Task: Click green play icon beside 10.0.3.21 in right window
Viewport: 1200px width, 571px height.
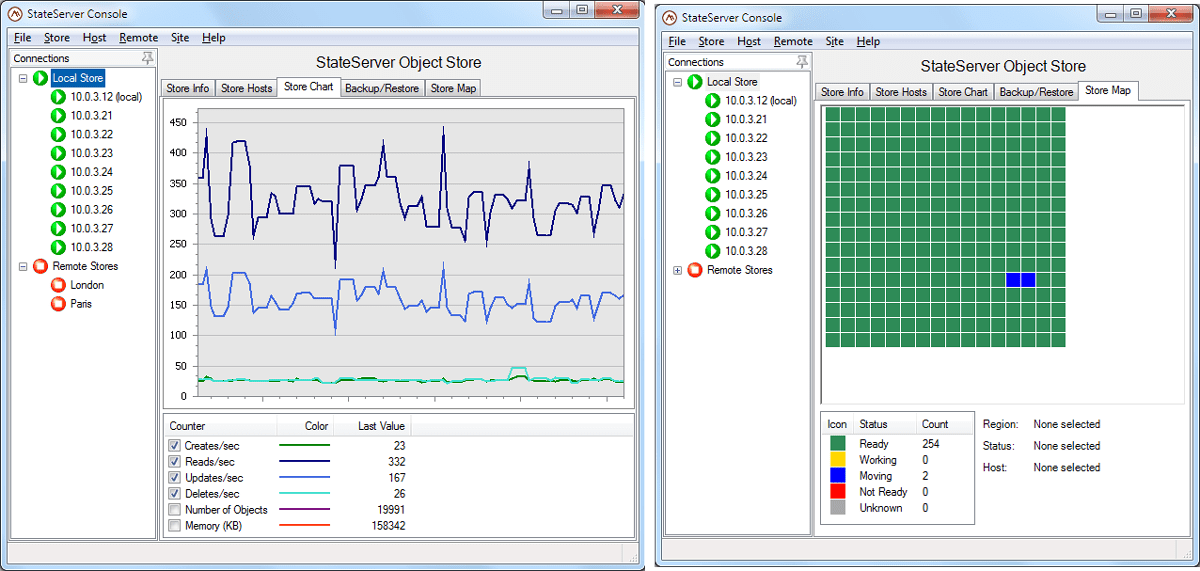Action: point(713,120)
